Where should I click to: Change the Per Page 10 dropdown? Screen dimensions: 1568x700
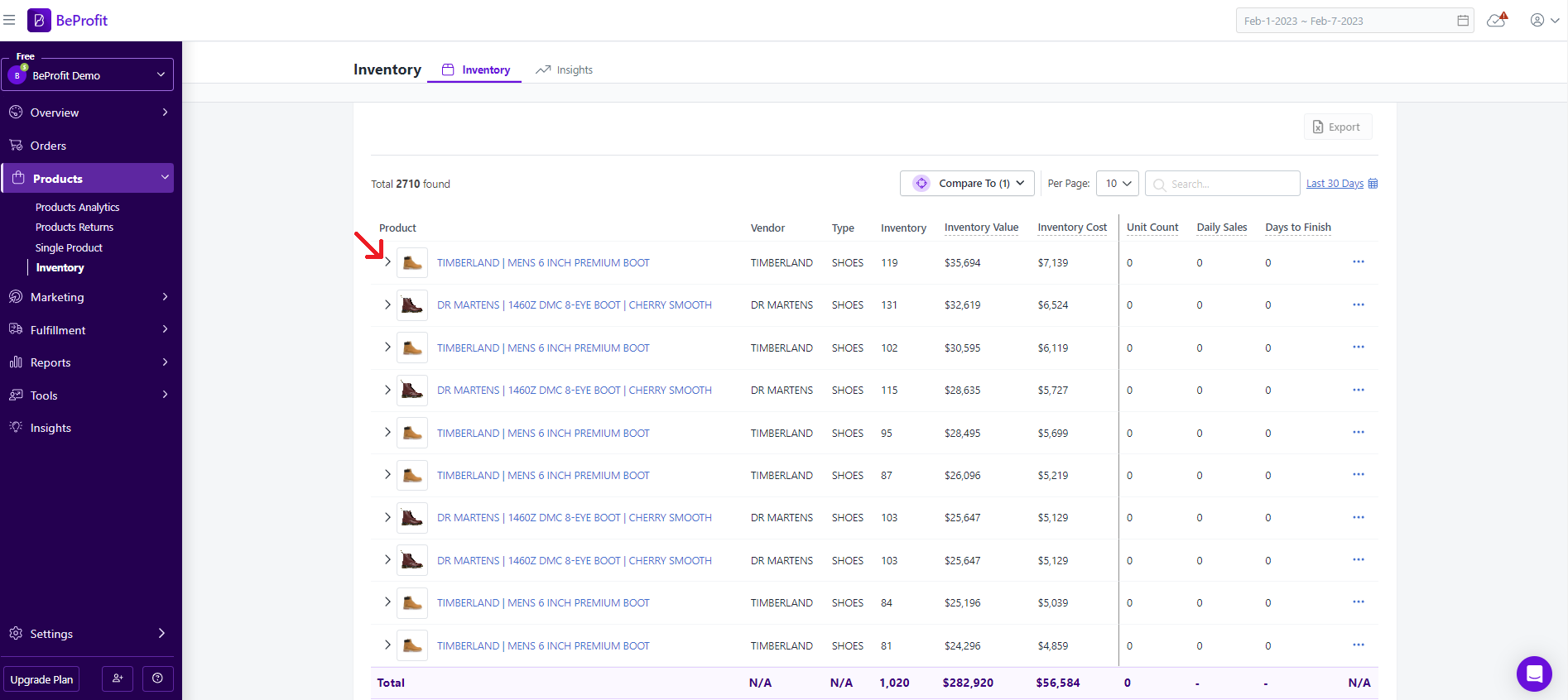tap(1118, 184)
